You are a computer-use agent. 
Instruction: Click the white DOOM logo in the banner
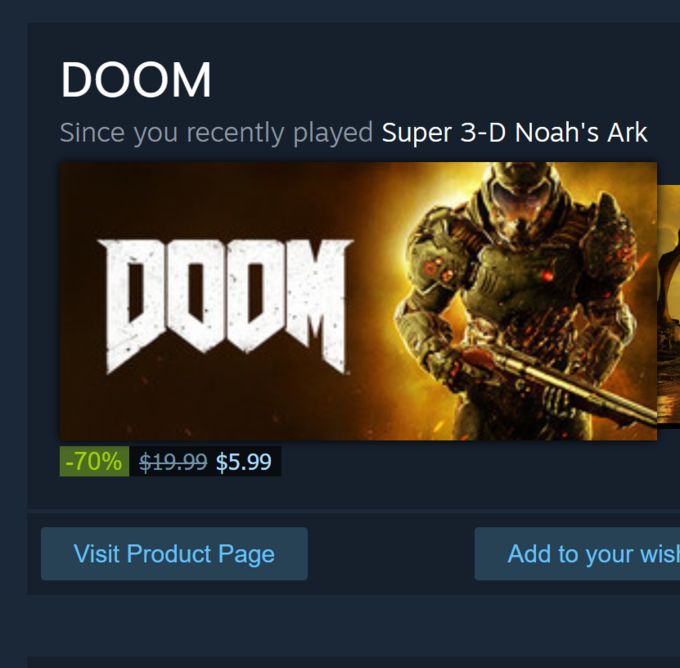[x=225, y=305]
